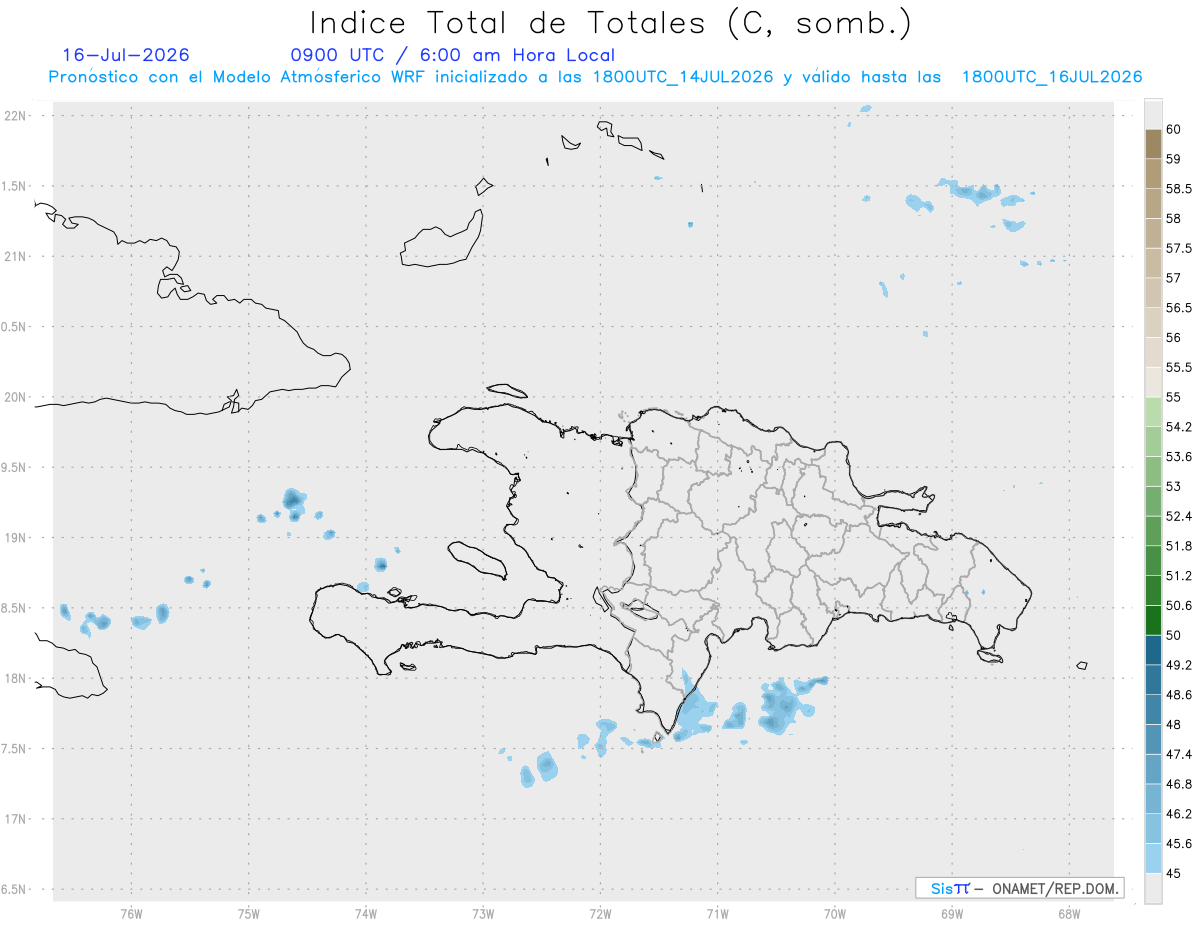Pick the lightest blue swatch between 45 and 45.6
The width and height of the screenshot is (1200, 927).
1153,858
